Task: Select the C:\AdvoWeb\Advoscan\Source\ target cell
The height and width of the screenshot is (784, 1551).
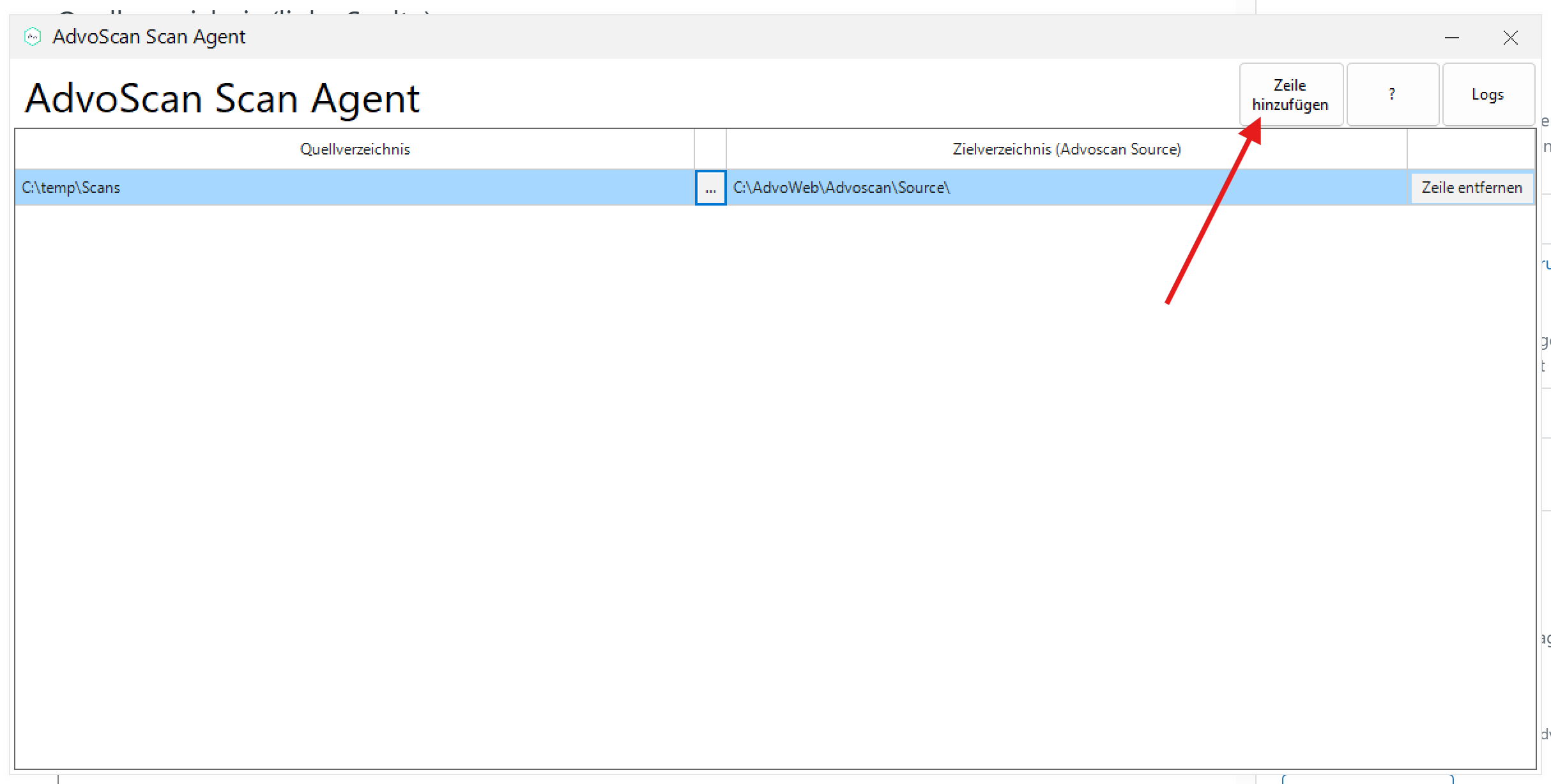Action: 1066,188
